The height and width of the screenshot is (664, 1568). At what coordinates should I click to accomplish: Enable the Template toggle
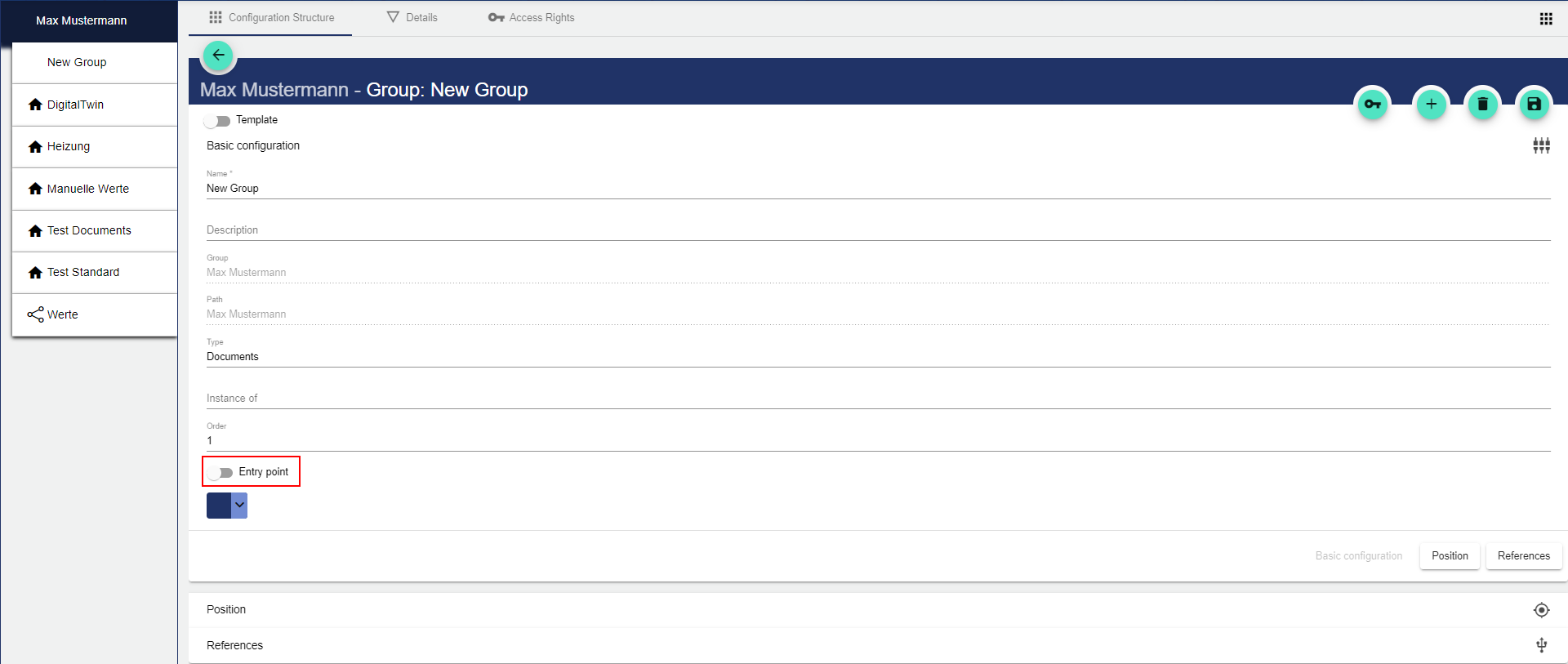coord(217,121)
